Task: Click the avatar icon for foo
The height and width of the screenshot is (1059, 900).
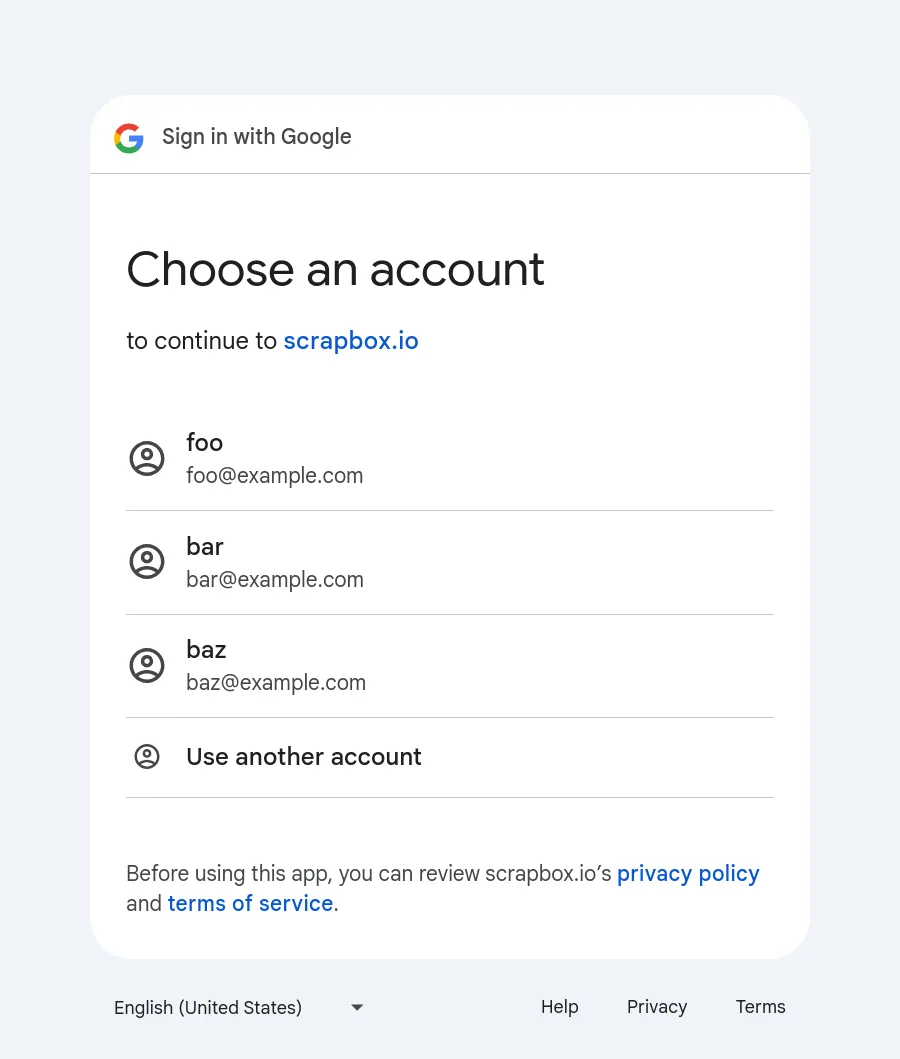Action: (x=147, y=459)
